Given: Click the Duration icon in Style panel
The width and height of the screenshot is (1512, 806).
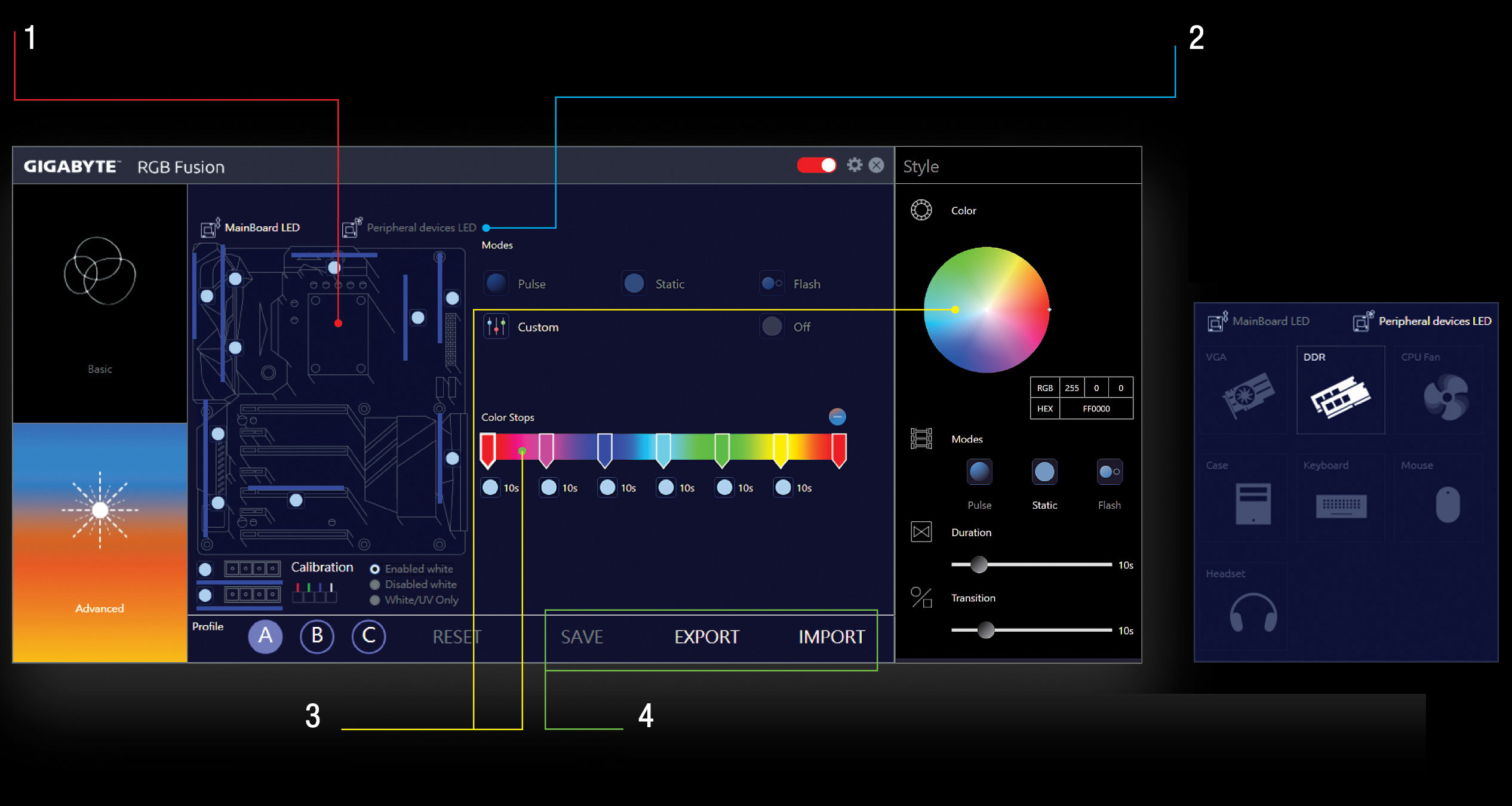Looking at the screenshot, I should (921, 531).
